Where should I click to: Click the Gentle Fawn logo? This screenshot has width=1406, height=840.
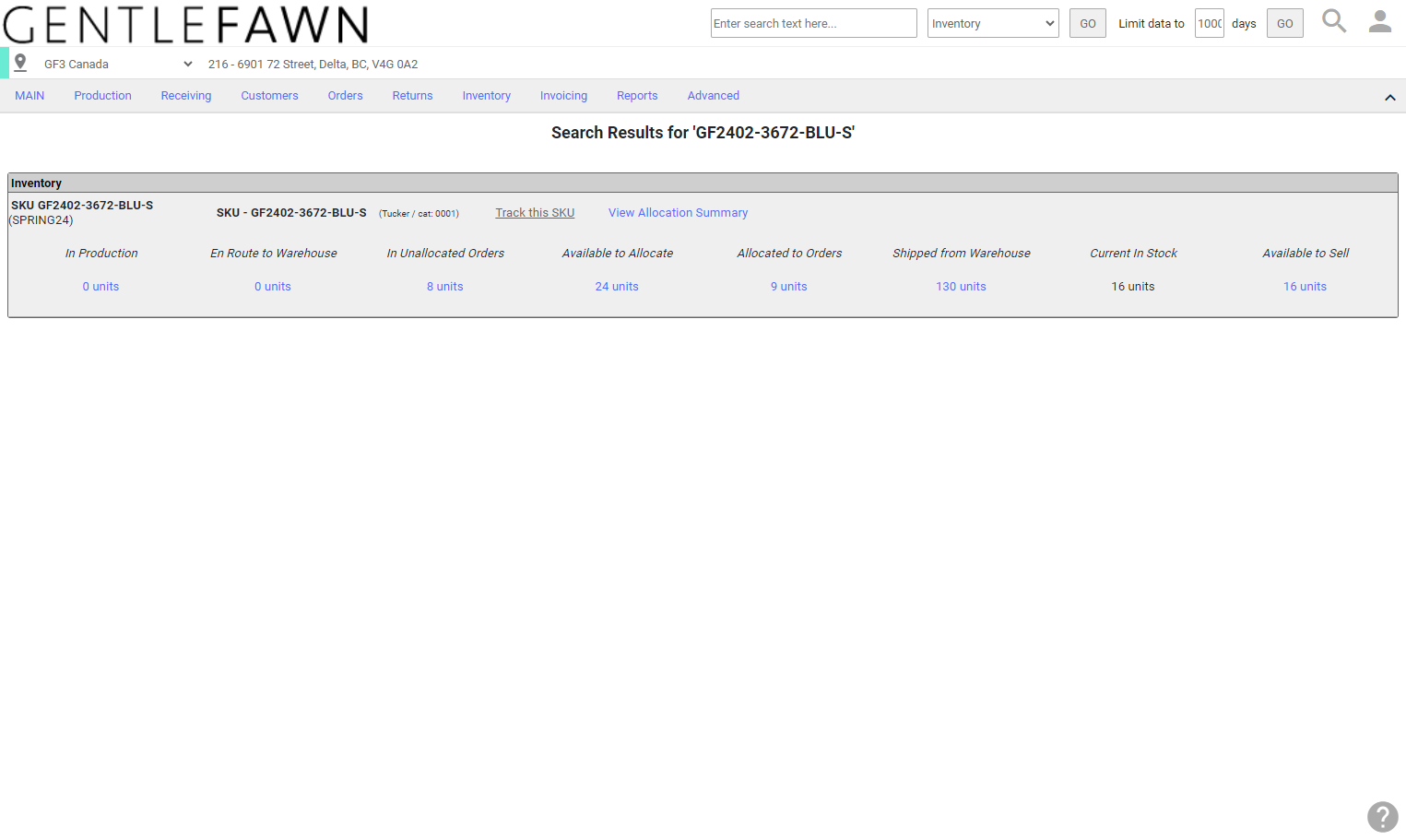click(x=185, y=25)
